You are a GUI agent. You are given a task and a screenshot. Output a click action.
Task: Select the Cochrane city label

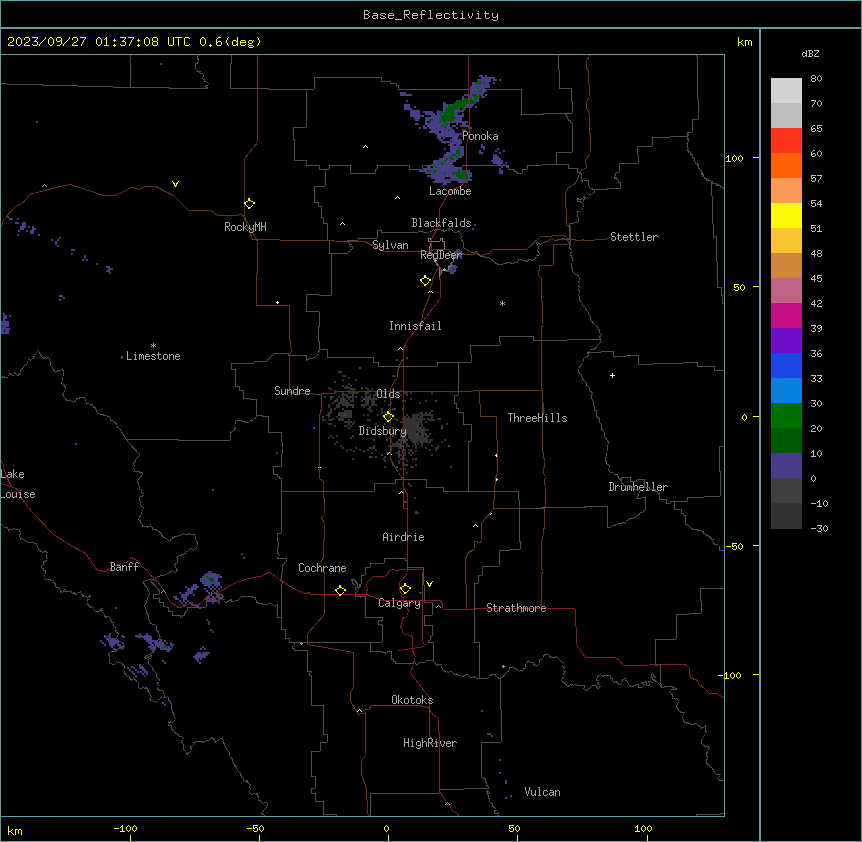(x=322, y=568)
